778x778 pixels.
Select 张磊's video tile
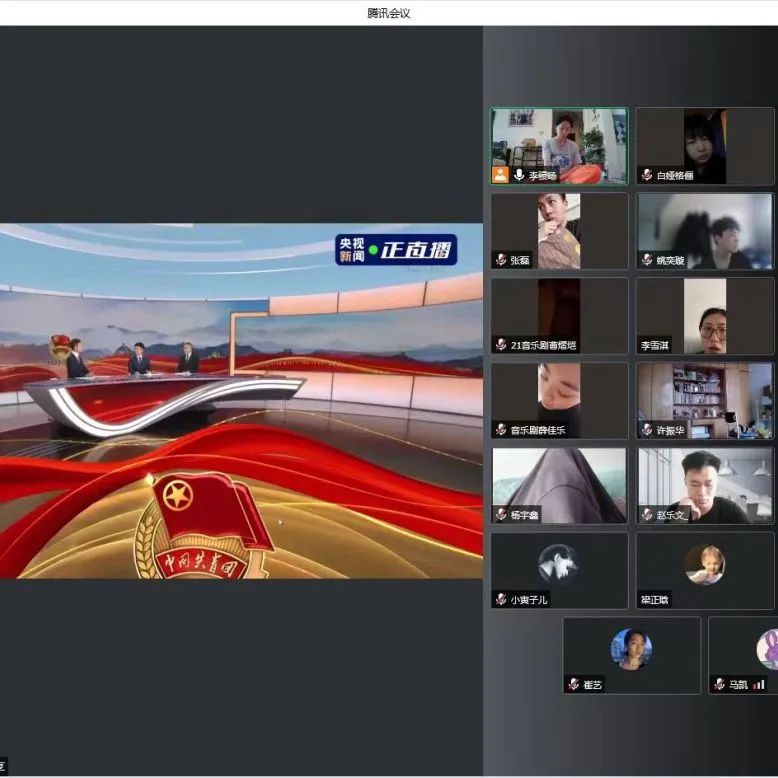(x=559, y=231)
